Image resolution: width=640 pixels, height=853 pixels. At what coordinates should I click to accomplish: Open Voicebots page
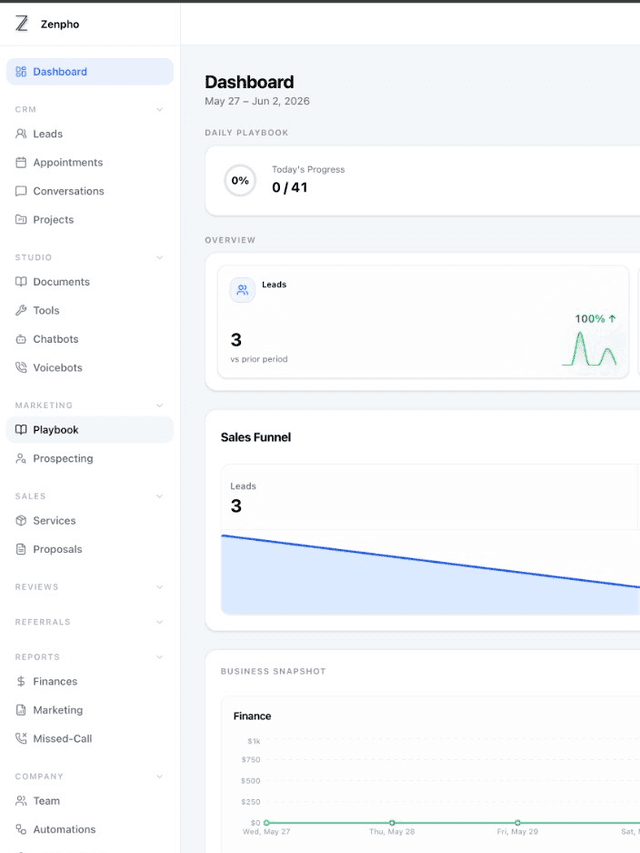(x=90, y=368)
